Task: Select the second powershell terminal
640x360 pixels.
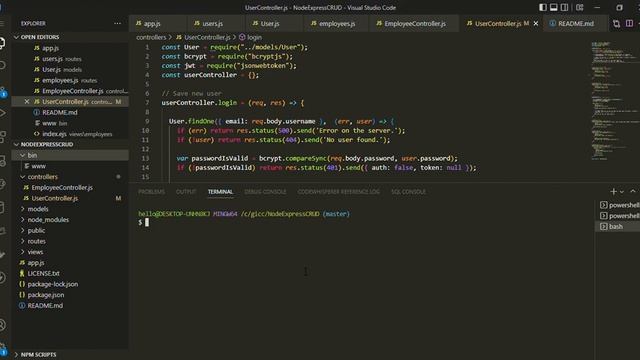Action: 618,216
